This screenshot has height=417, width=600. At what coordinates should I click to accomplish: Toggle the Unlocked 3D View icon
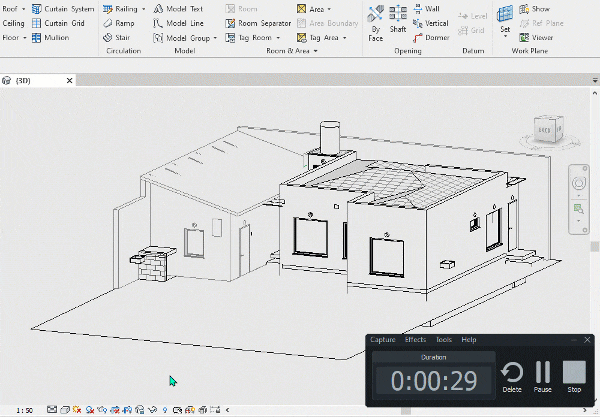pos(140,410)
